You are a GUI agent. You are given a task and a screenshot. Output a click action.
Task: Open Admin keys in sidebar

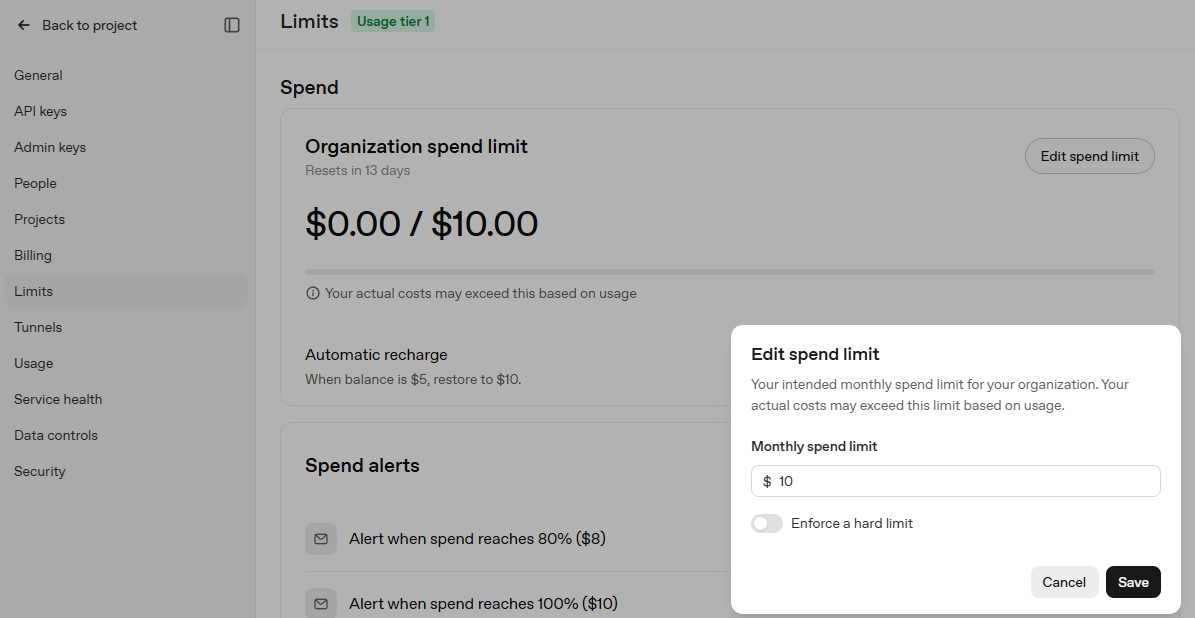50,147
